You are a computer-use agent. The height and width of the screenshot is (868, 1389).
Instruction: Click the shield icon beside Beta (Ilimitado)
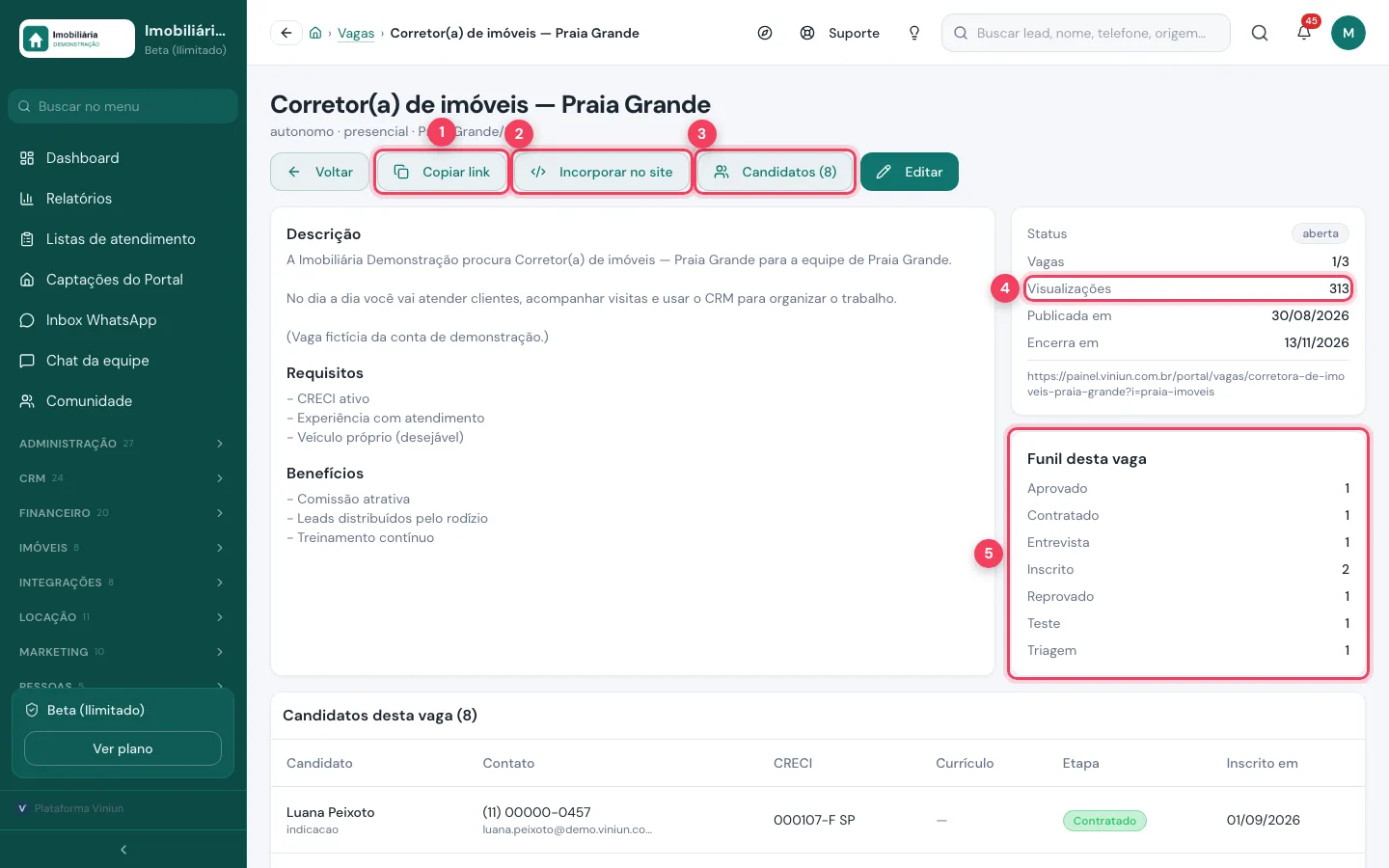click(32, 710)
